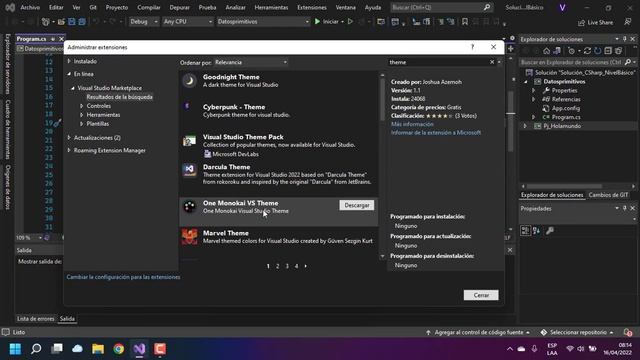Click Descargar for One Monokai VS Theme
This screenshot has width=640, height=360.
pos(357,205)
